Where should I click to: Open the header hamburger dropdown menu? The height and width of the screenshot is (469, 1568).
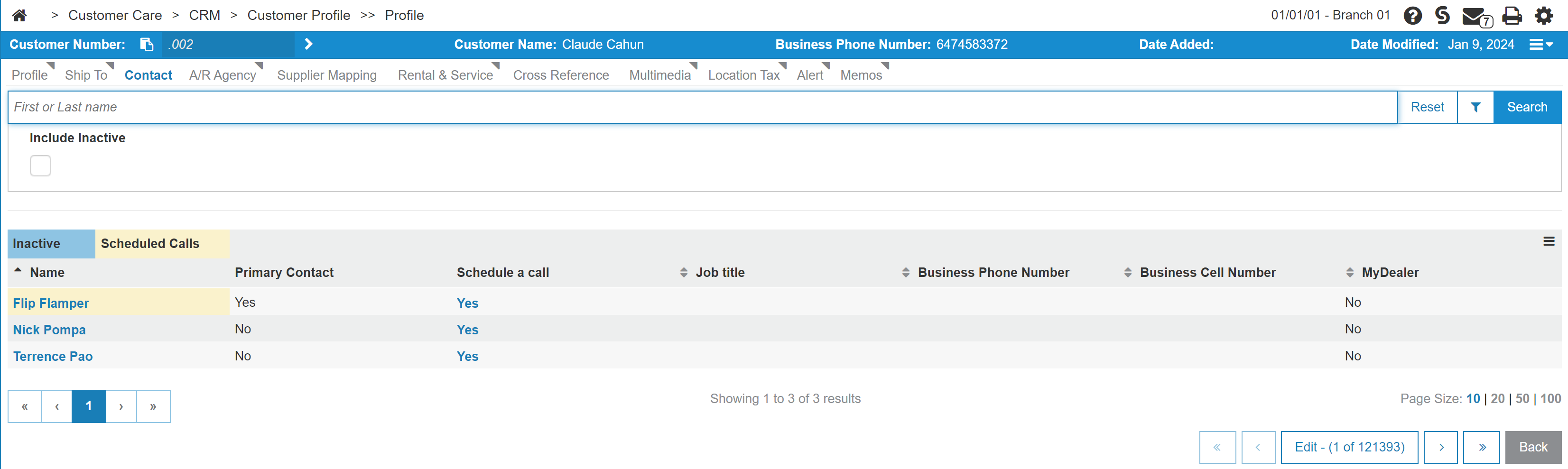tap(1541, 45)
